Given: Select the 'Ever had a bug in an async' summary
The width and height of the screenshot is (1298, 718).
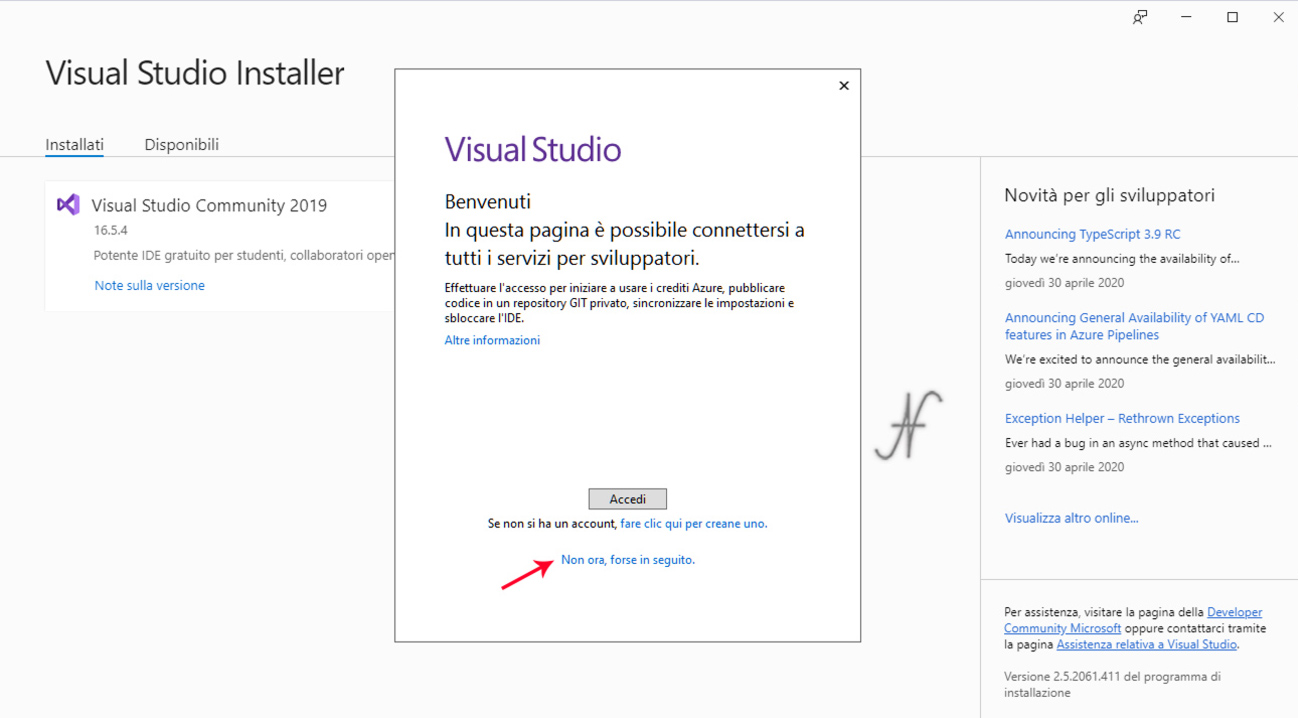Looking at the screenshot, I should pyautogui.click(x=1138, y=442).
